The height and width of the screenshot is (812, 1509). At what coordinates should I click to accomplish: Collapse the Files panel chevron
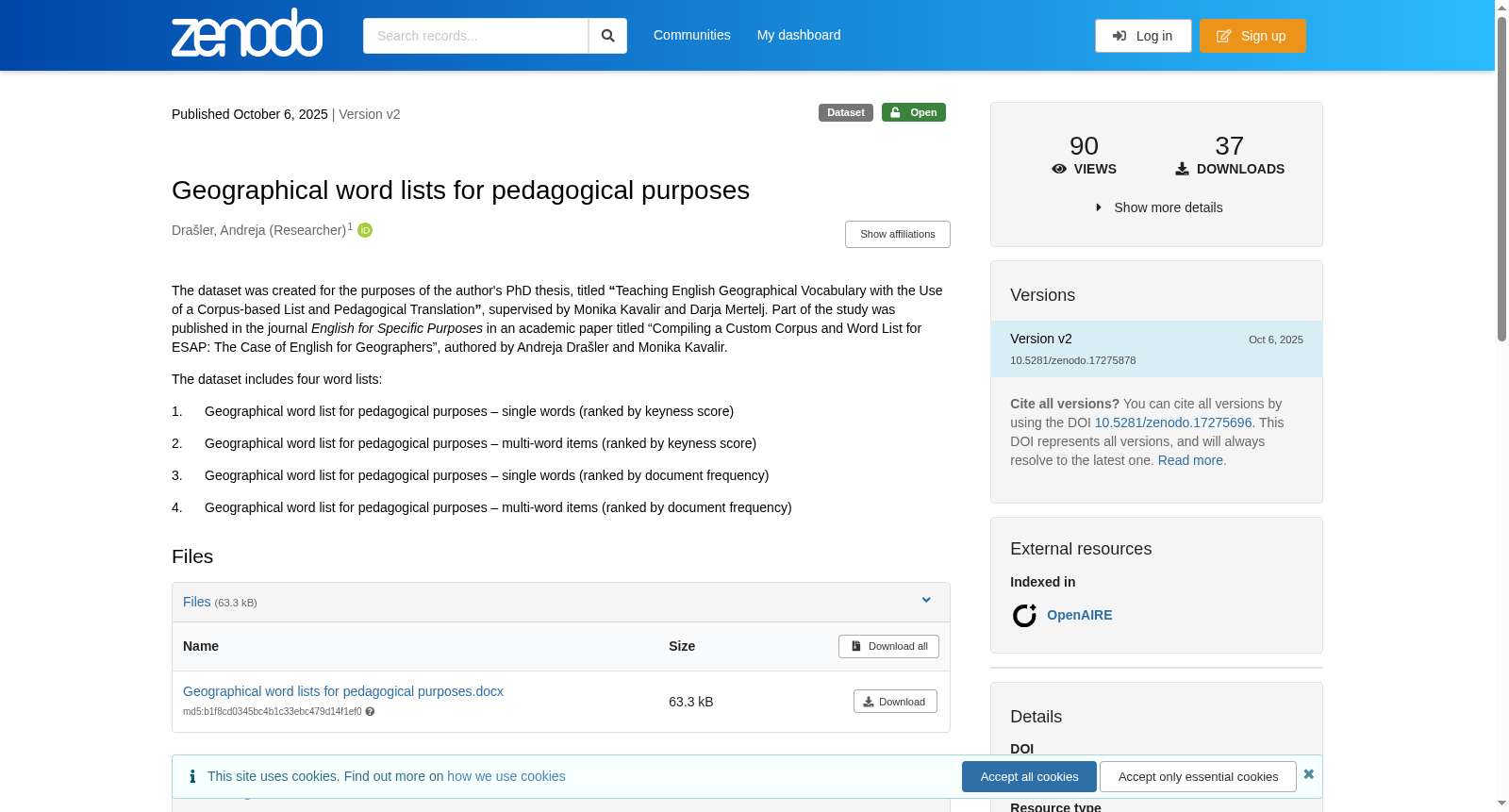[926, 601]
